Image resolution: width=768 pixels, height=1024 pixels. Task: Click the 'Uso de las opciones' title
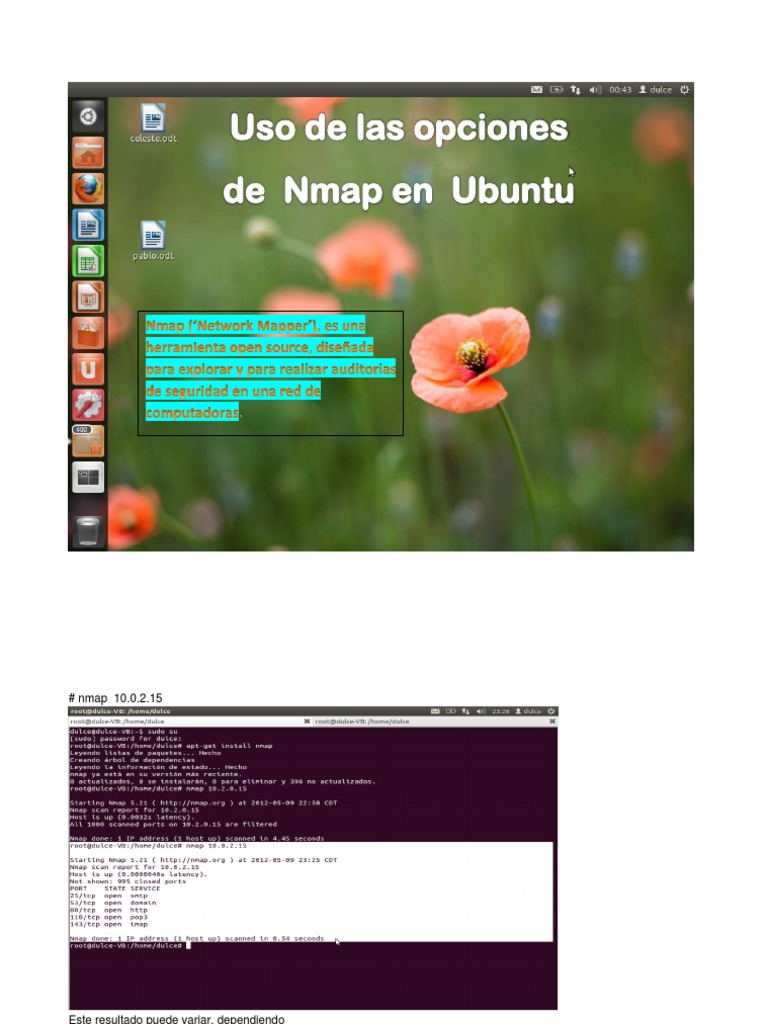tap(399, 128)
